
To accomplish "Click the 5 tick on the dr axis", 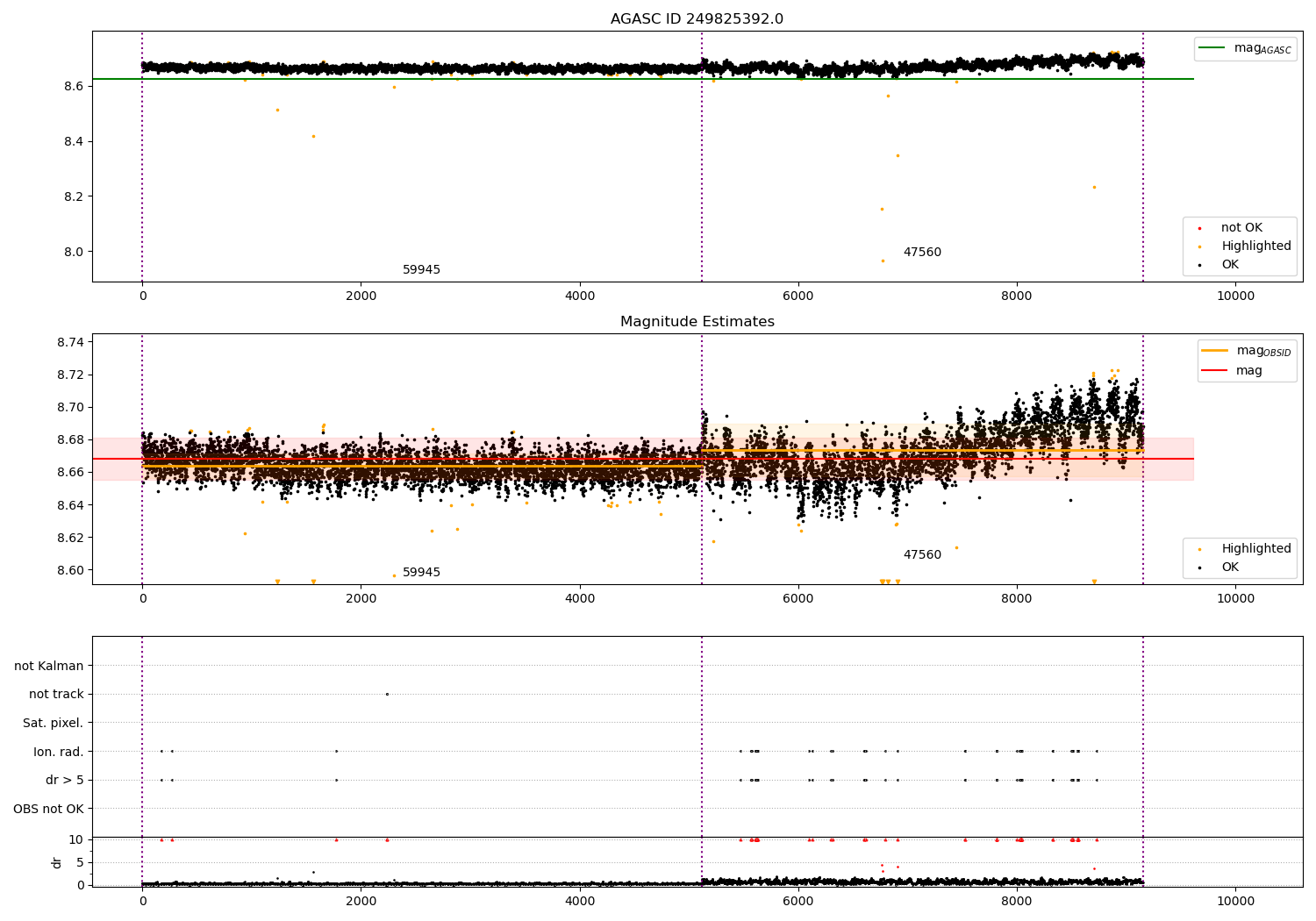I will (80, 862).
